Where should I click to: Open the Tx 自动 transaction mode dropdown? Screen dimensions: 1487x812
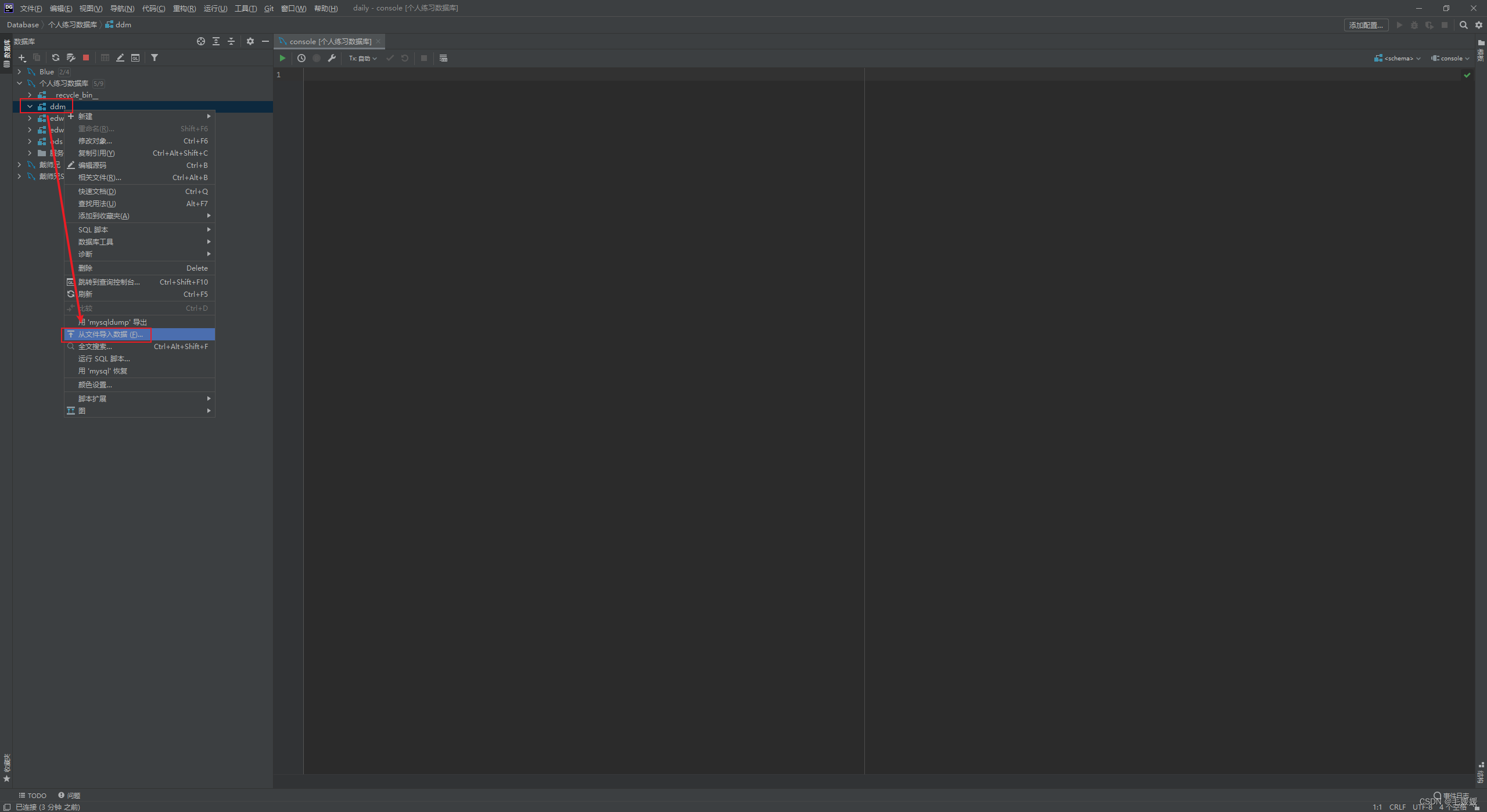(x=363, y=58)
